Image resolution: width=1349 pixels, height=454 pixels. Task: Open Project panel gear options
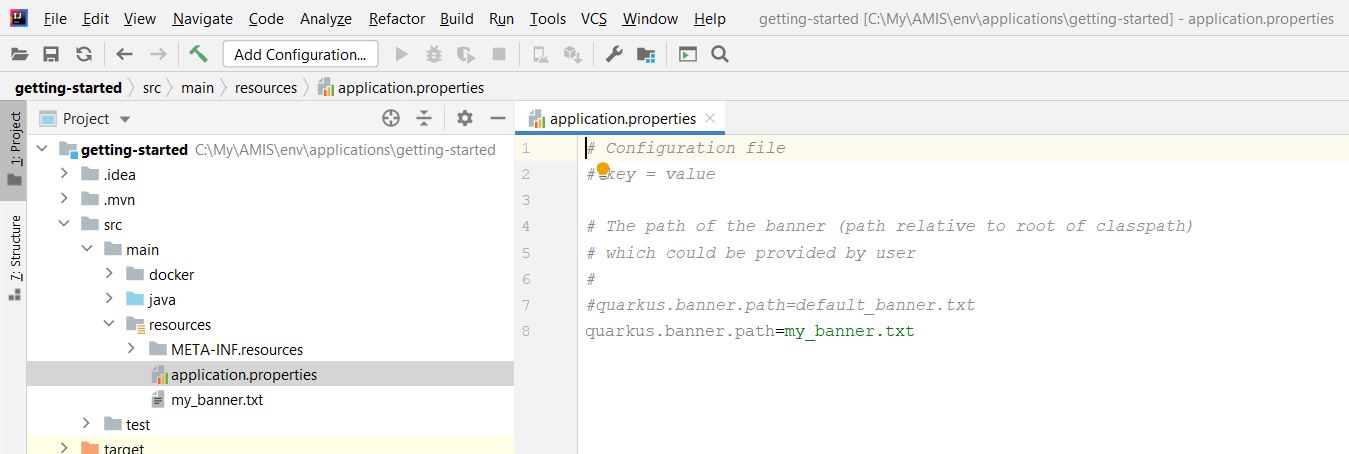click(464, 118)
